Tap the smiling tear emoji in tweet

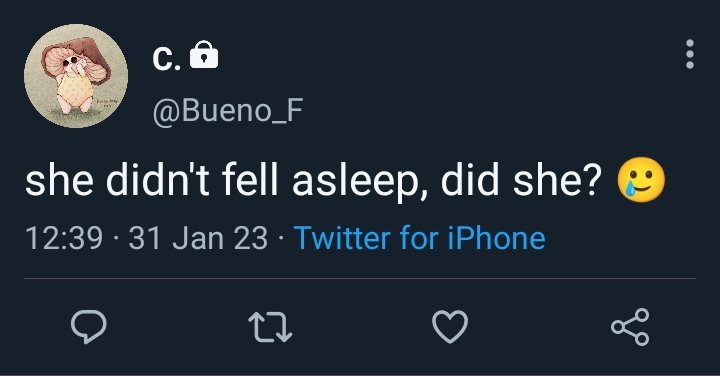(641, 180)
